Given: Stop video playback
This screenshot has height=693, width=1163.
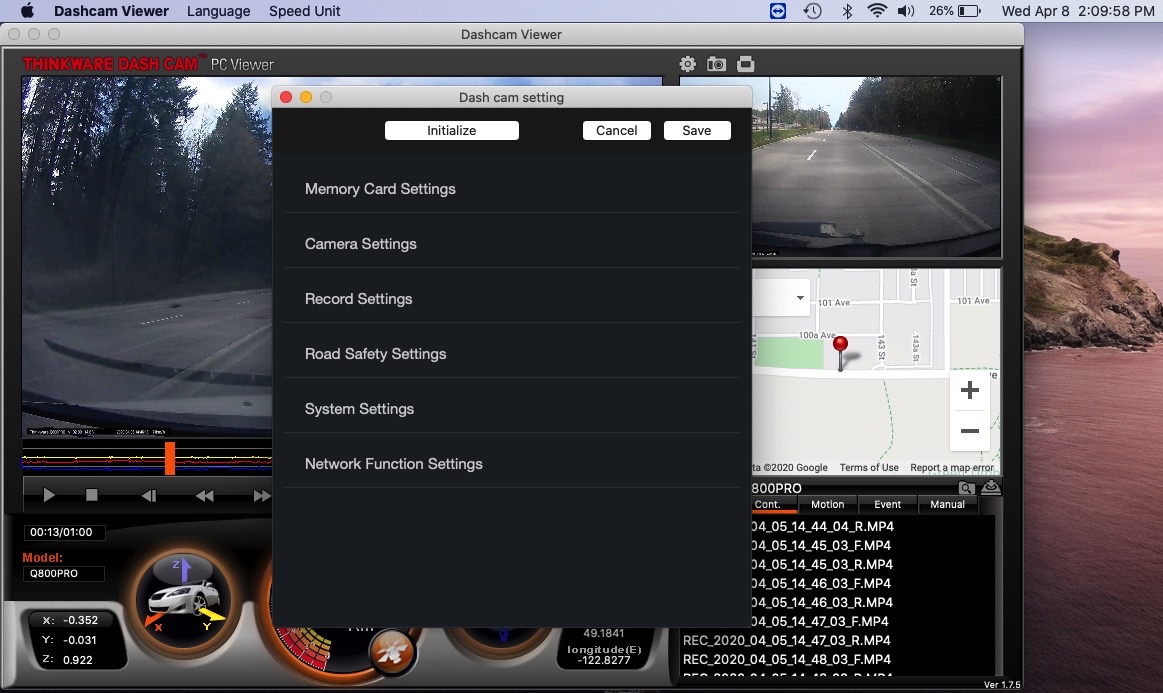Looking at the screenshot, I should pyautogui.click(x=92, y=495).
